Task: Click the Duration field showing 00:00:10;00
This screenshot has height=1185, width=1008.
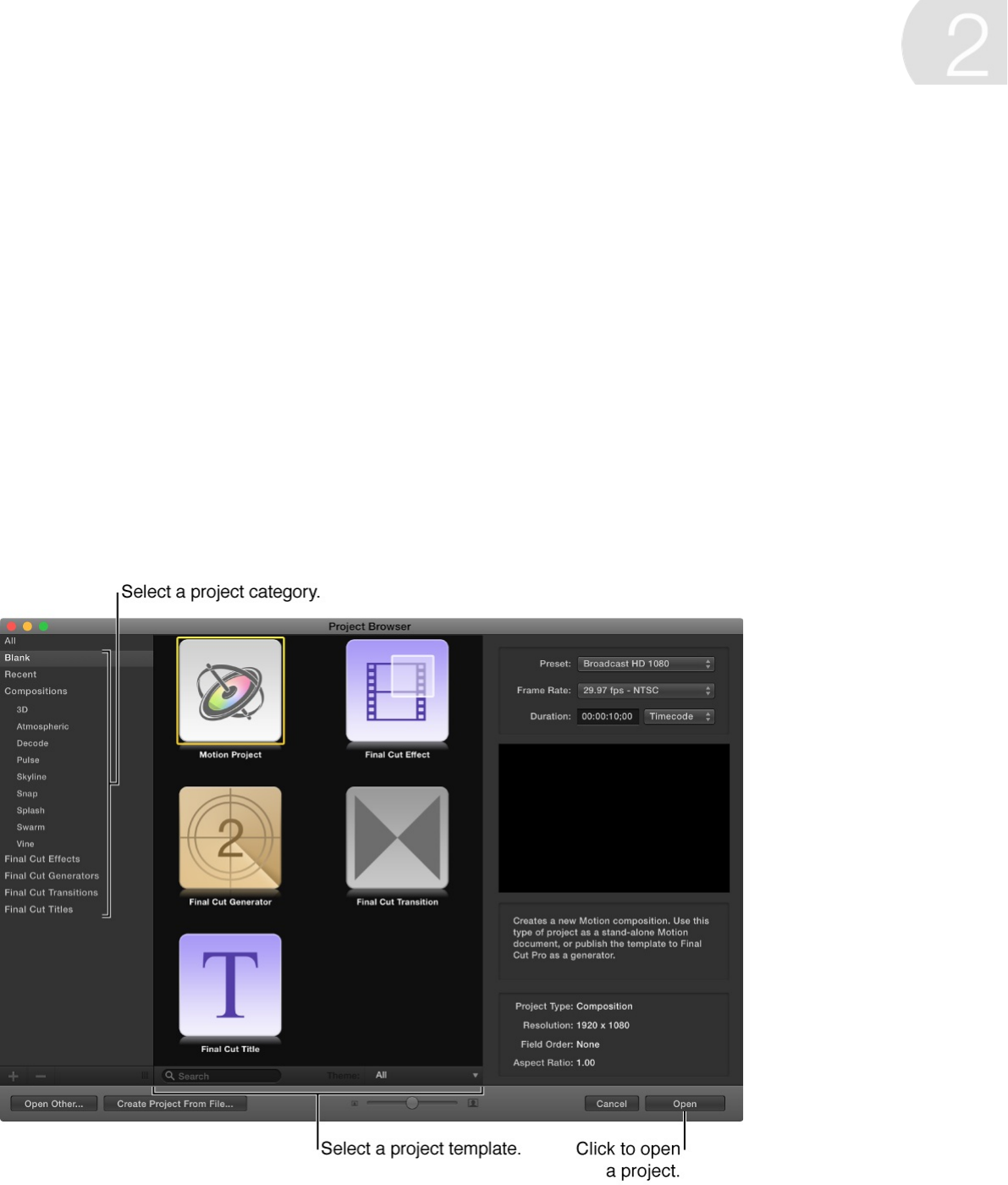Action: 608,717
